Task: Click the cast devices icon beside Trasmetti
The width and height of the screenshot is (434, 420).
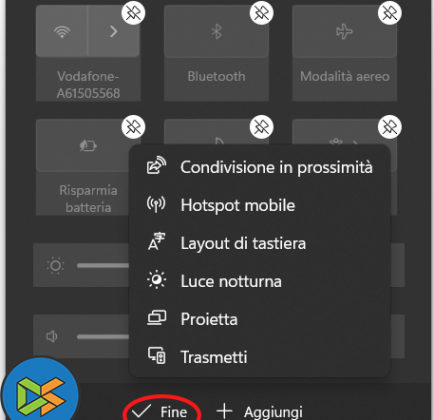Action: tap(157, 356)
